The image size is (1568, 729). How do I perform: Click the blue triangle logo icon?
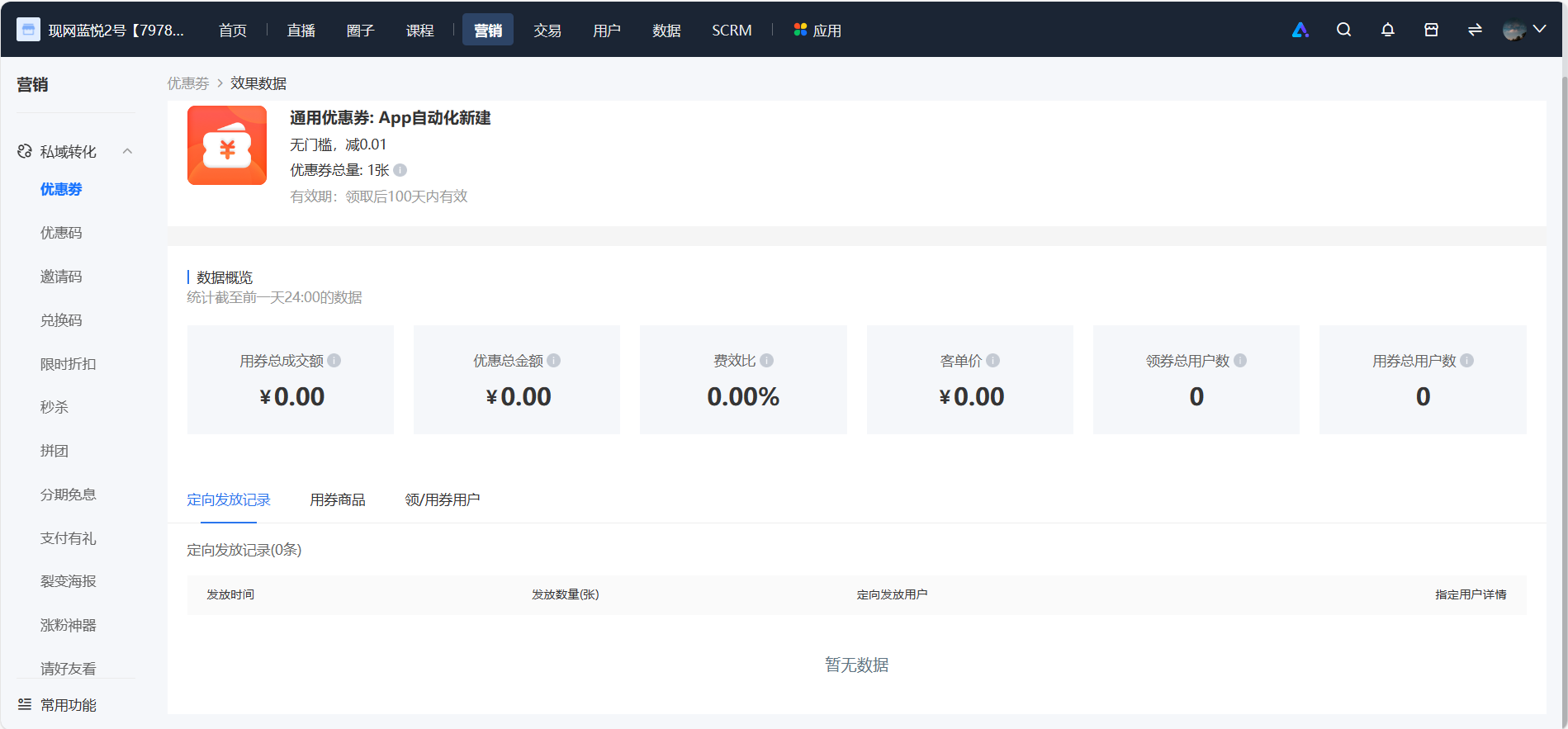[x=1300, y=30]
